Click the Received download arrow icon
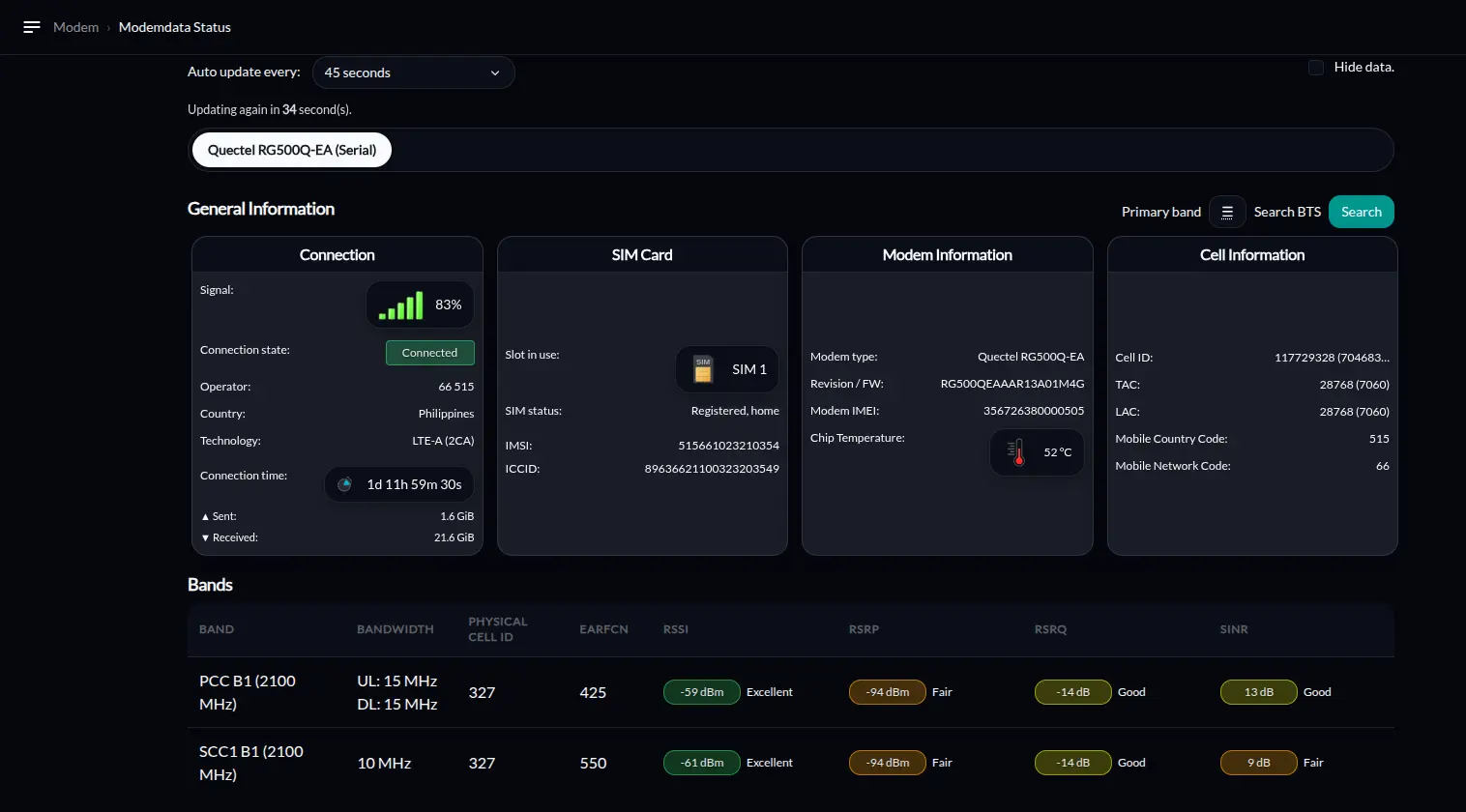 tap(205, 538)
